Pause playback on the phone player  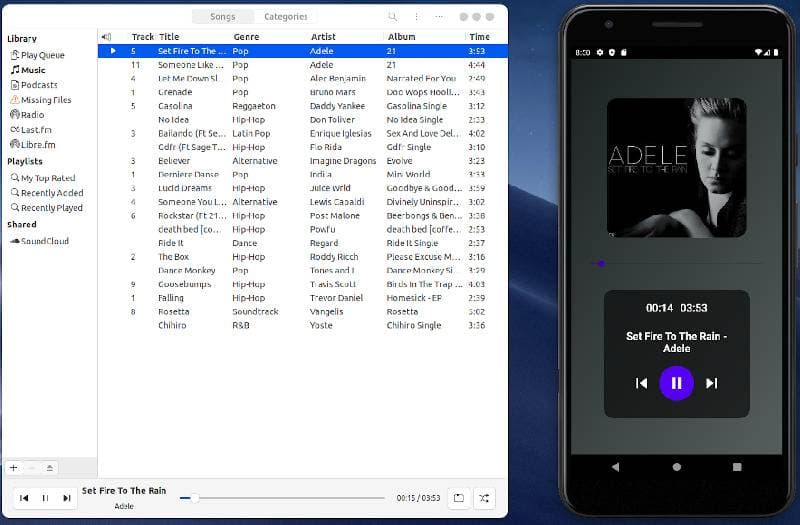pyautogui.click(x=676, y=383)
